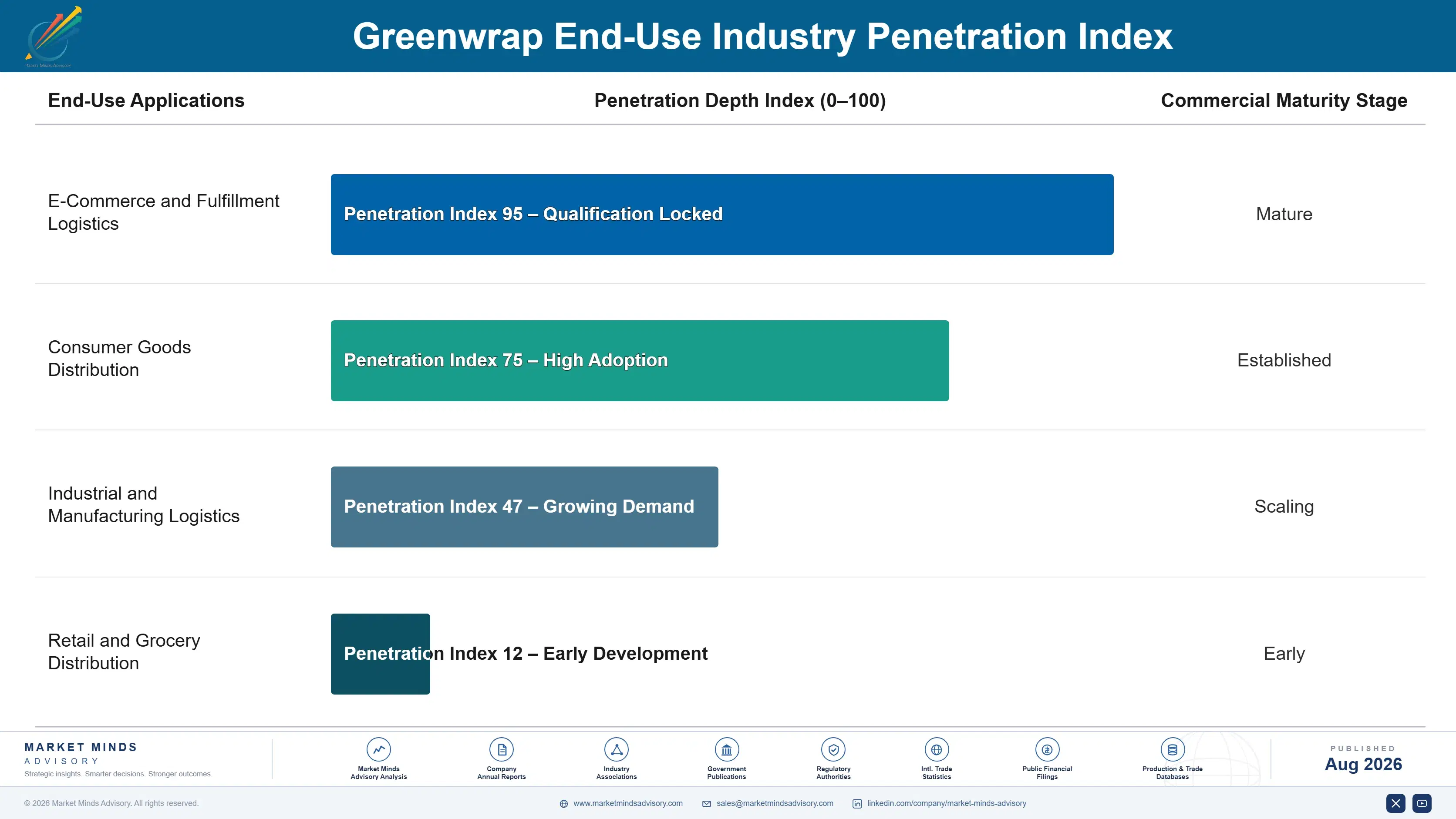Screen dimensions: 1456x819
Task: Click Industrial and Manufacturing Logistics label
Action: click(x=144, y=504)
